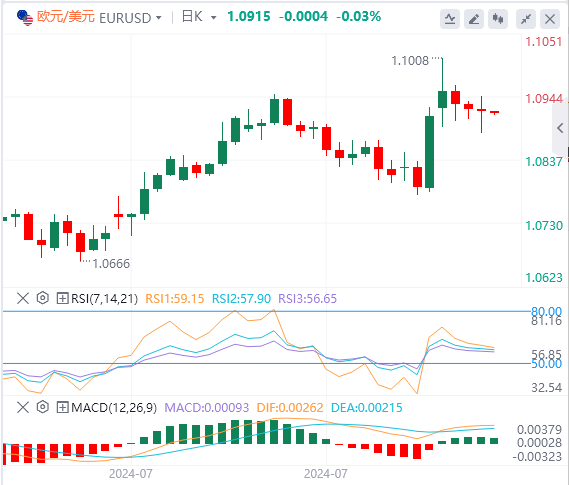The width and height of the screenshot is (569, 485).
Task: Open the candlestick chart type icon
Action: tap(498, 19)
